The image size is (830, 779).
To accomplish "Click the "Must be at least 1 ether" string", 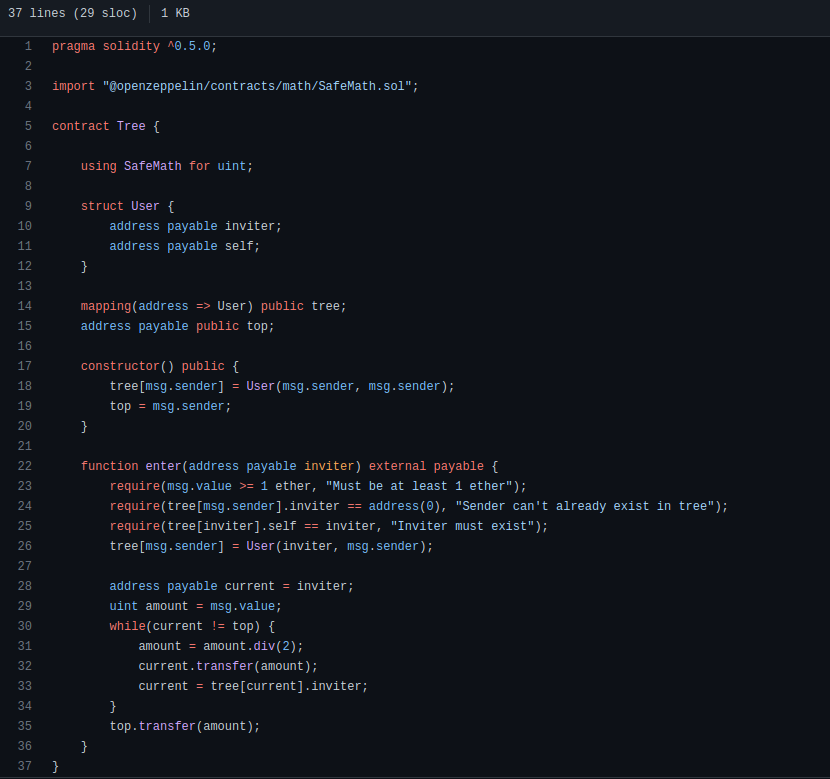I will tap(419, 486).
